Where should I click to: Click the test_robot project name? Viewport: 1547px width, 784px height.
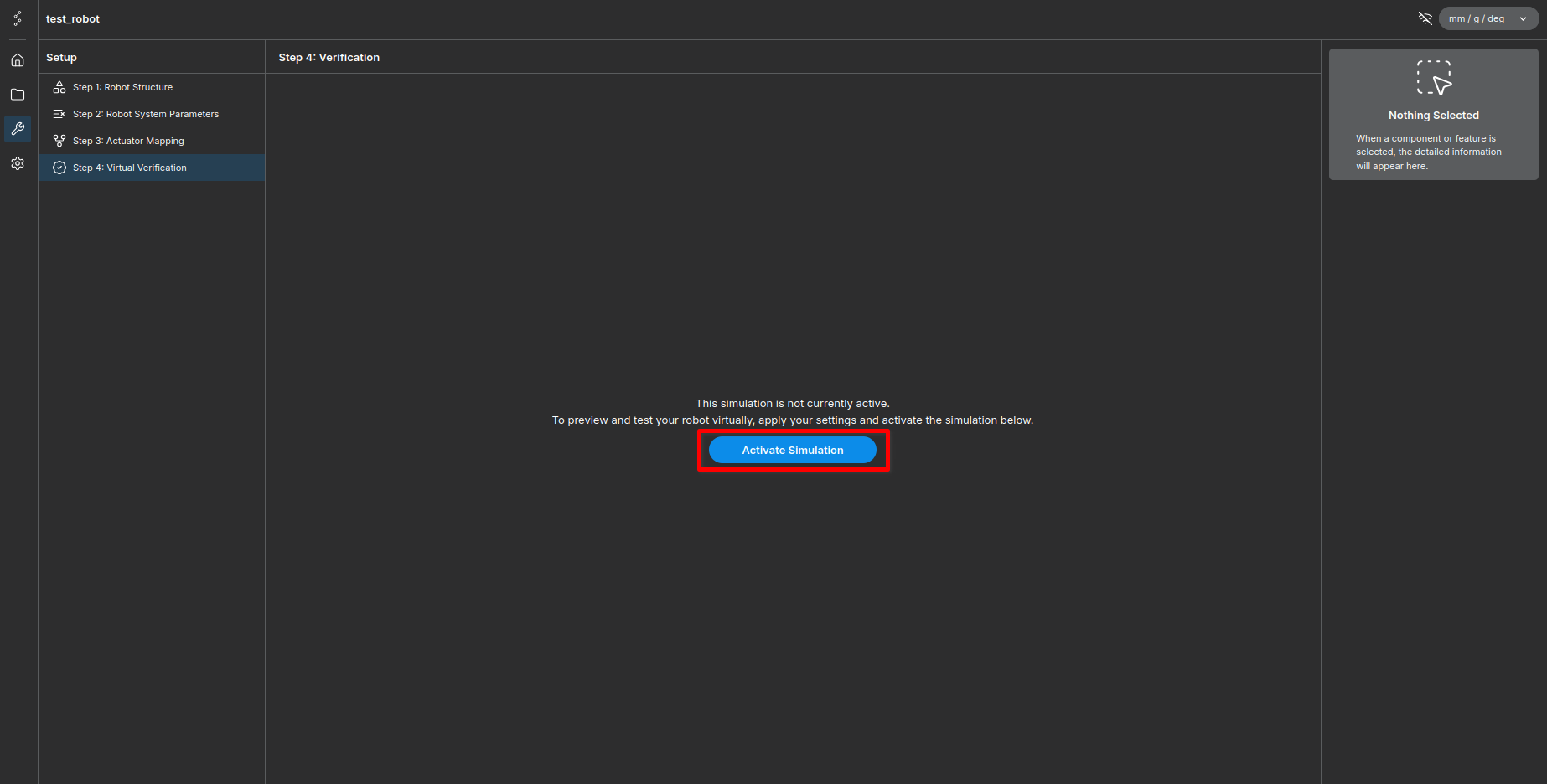tap(73, 18)
